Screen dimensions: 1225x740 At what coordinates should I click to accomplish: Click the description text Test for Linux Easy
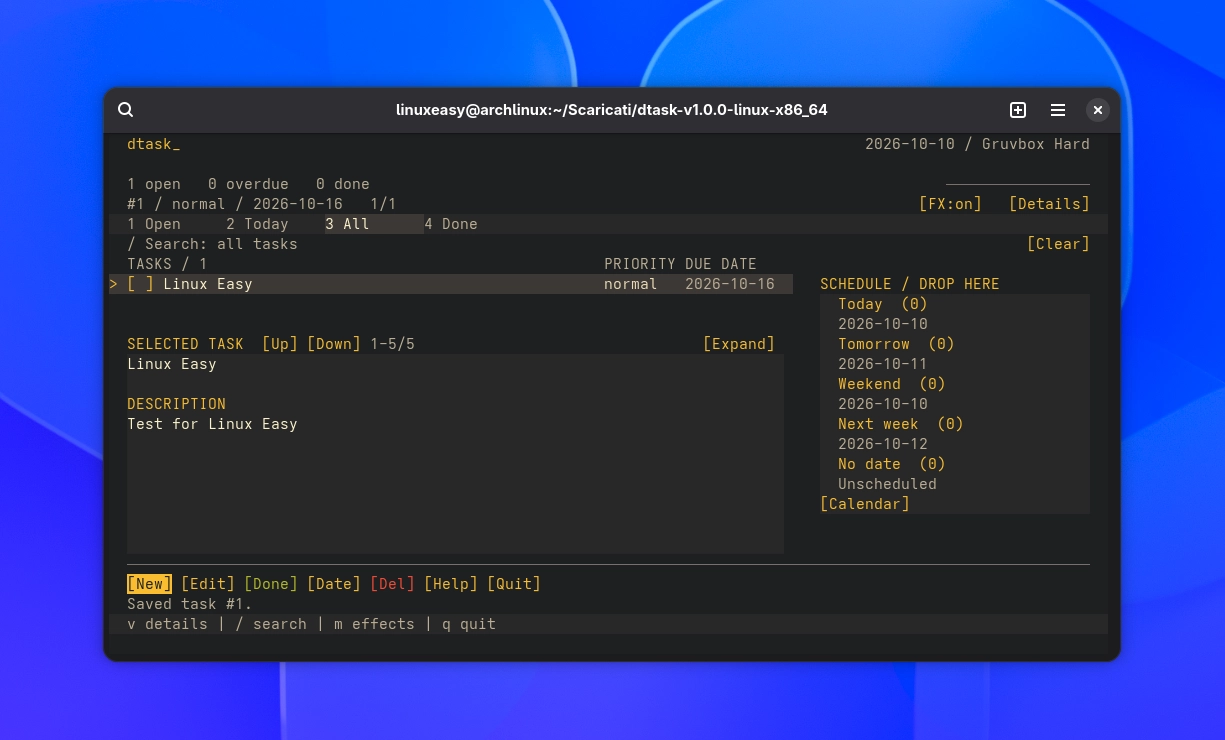coord(212,424)
